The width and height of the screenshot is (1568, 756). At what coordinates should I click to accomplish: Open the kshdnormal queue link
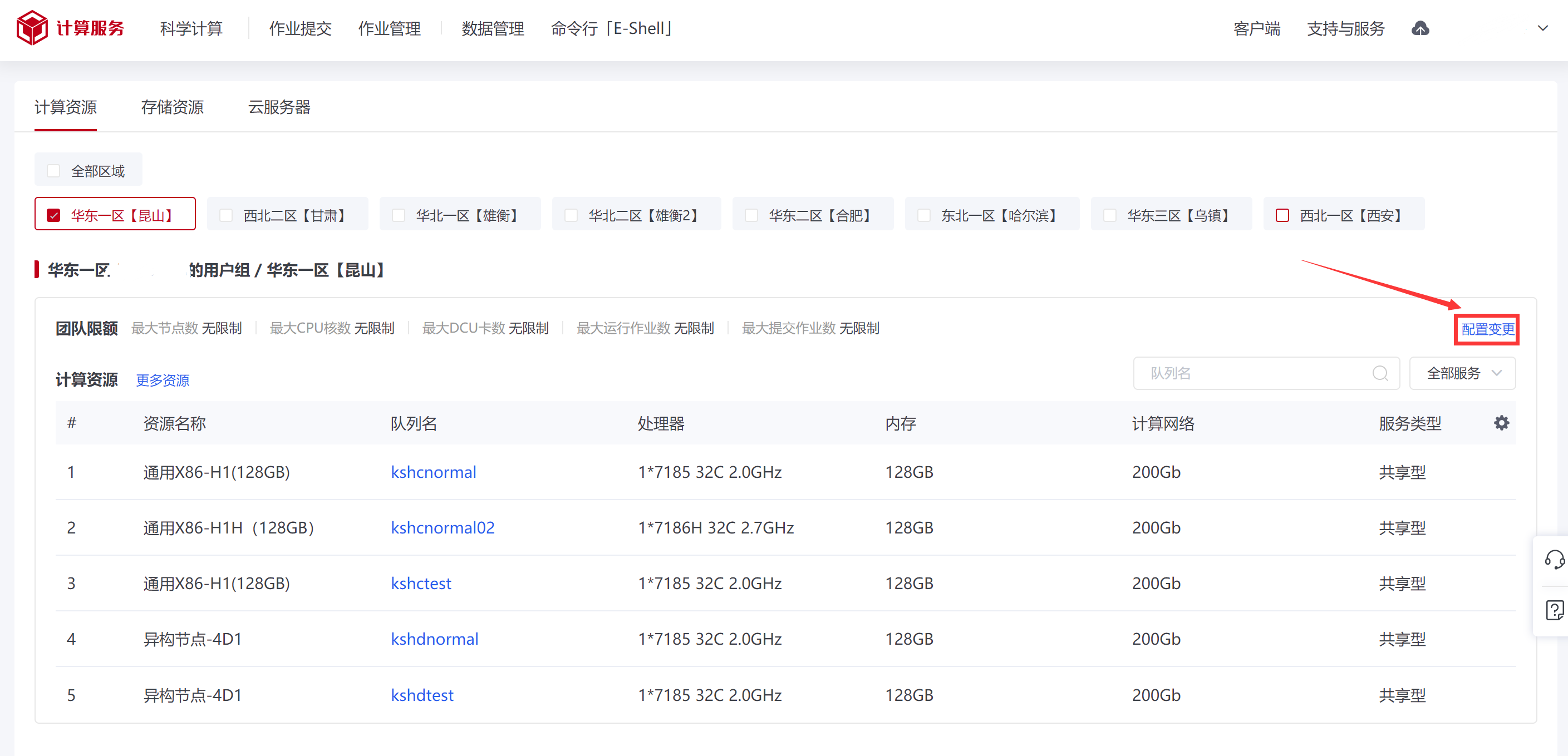435,639
